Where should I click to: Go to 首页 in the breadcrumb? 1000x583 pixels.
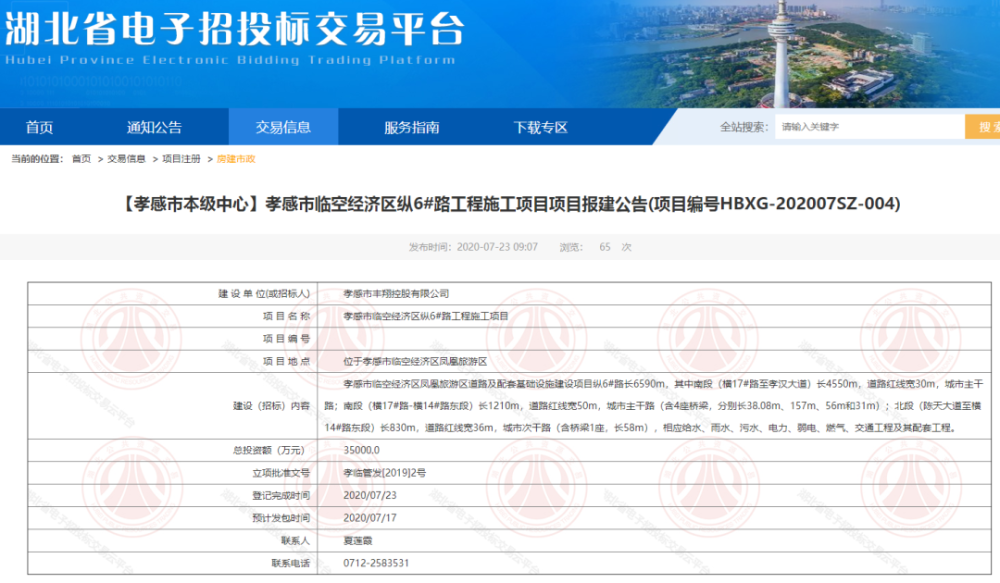[81, 159]
